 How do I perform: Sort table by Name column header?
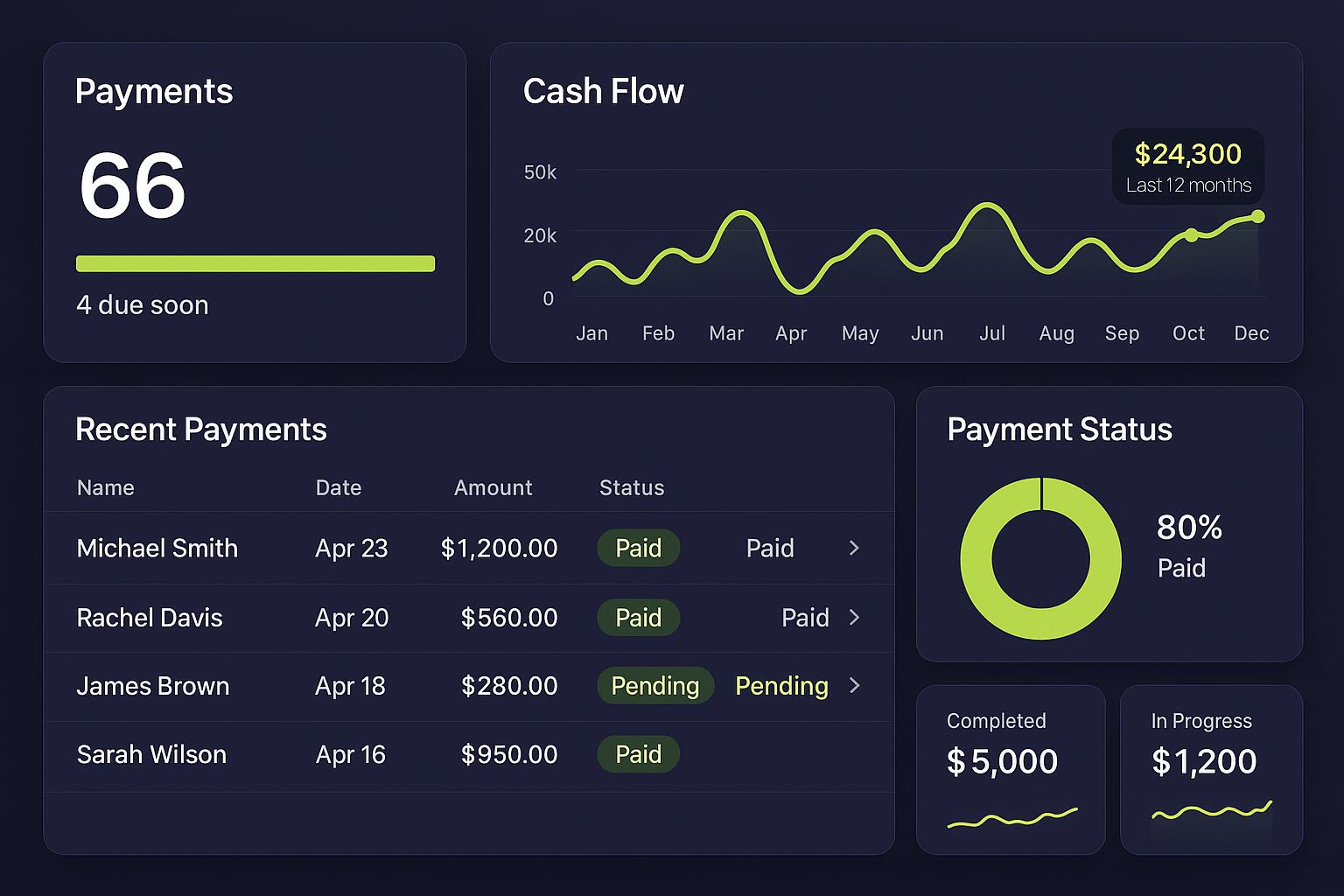(x=106, y=487)
